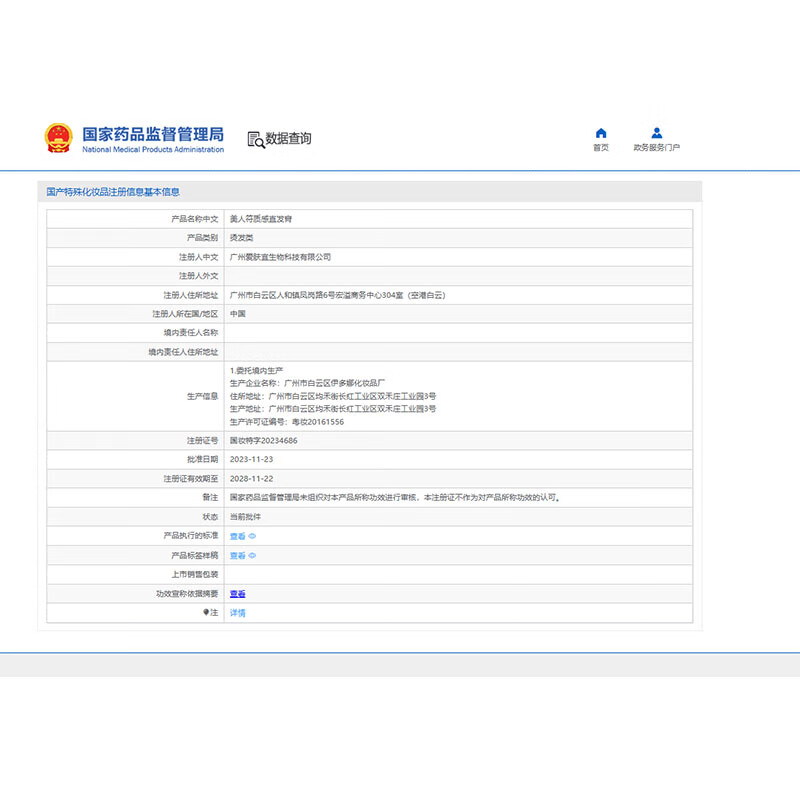Click the registration number 国妆特字20234686
This screenshot has width=800, height=800.
point(263,440)
